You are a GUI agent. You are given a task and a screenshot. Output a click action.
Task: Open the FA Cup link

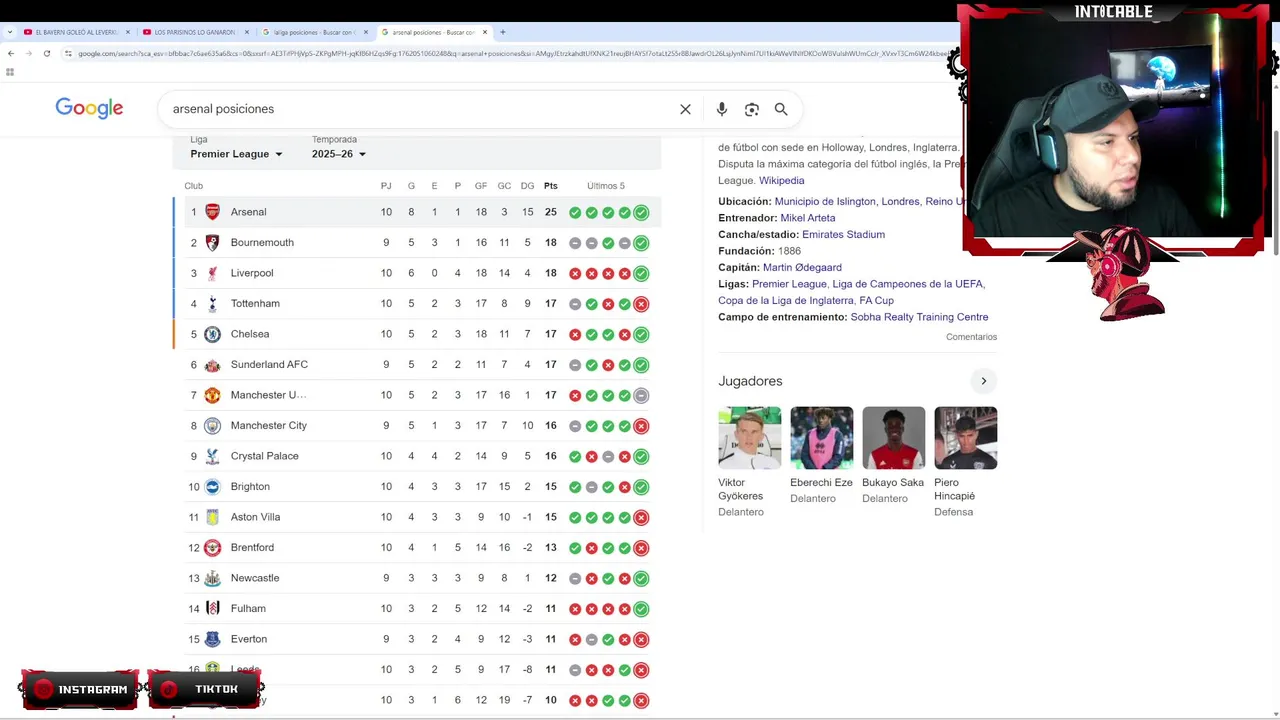(876, 301)
